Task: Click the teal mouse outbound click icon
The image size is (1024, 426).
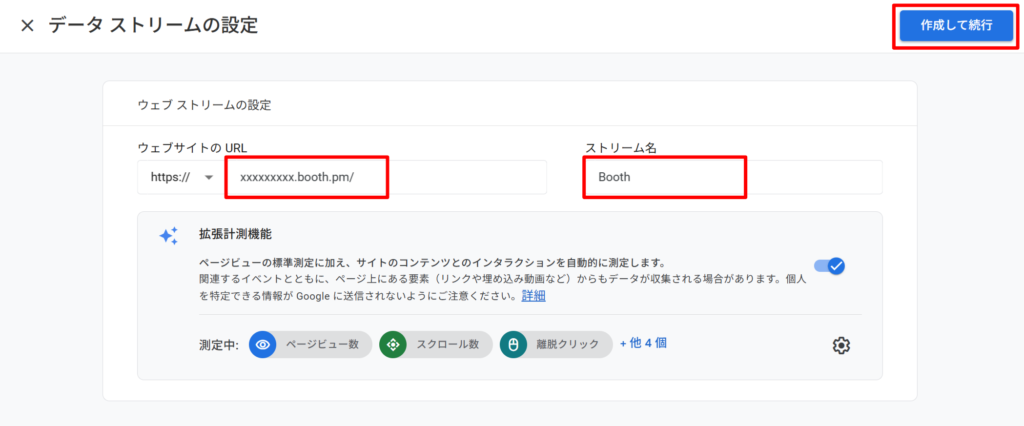Action: pos(514,345)
